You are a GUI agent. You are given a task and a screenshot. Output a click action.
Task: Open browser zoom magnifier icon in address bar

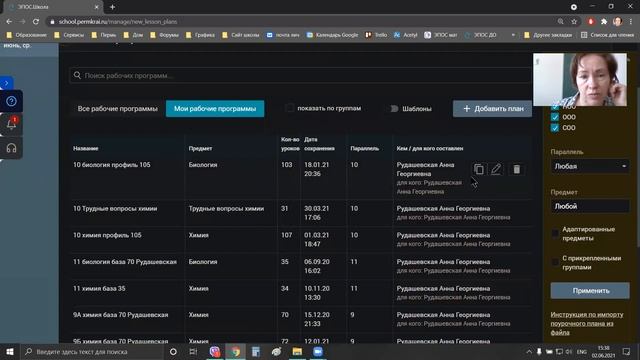click(561, 22)
